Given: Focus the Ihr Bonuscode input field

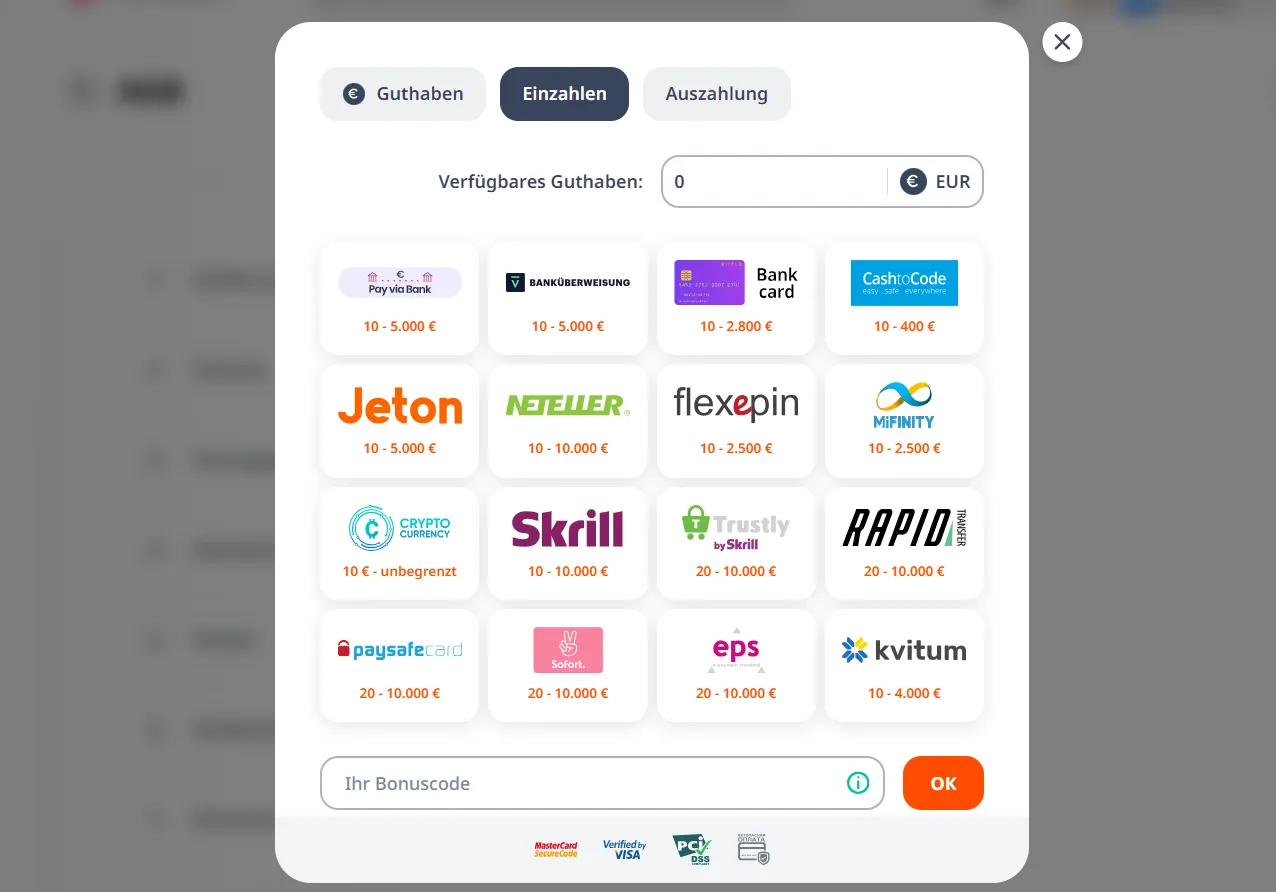Looking at the screenshot, I should point(602,783).
